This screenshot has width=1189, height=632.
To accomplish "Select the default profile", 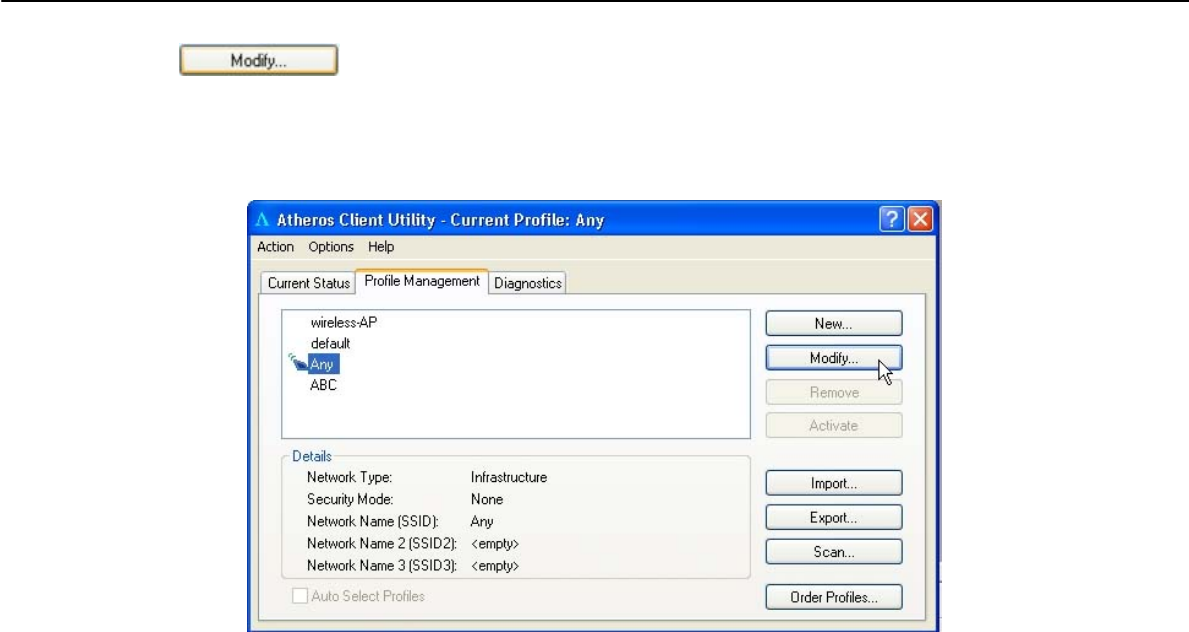I will 330,343.
